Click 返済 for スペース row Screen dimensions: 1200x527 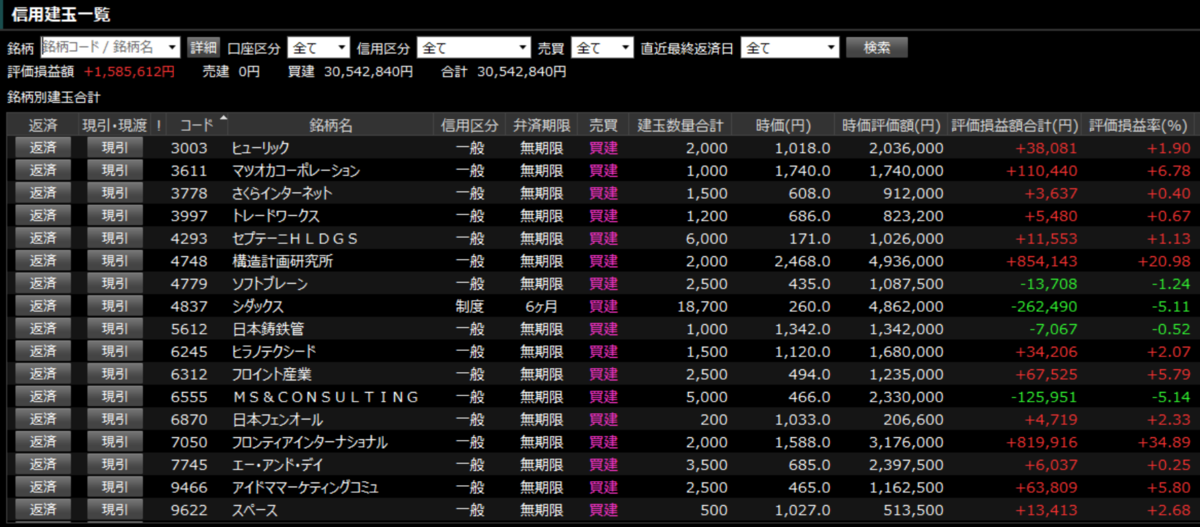(43, 510)
